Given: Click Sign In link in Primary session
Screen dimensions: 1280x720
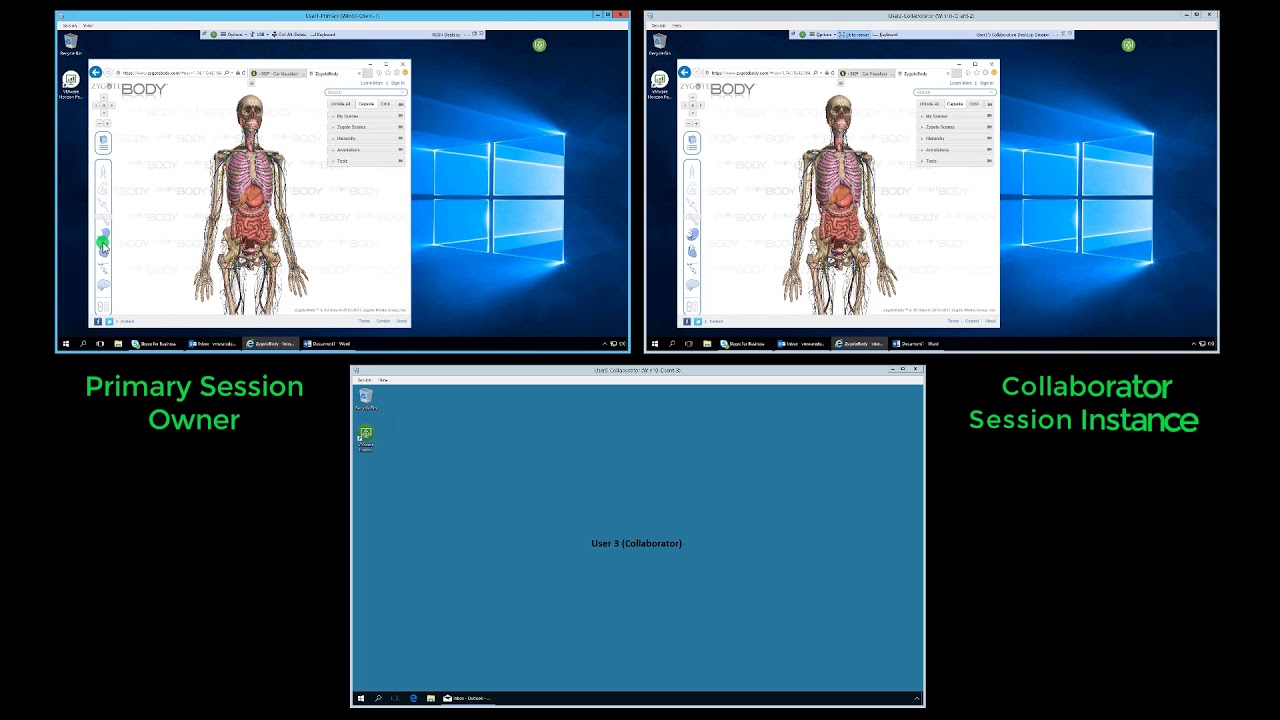Looking at the screenshot, I should coord(397,83).
